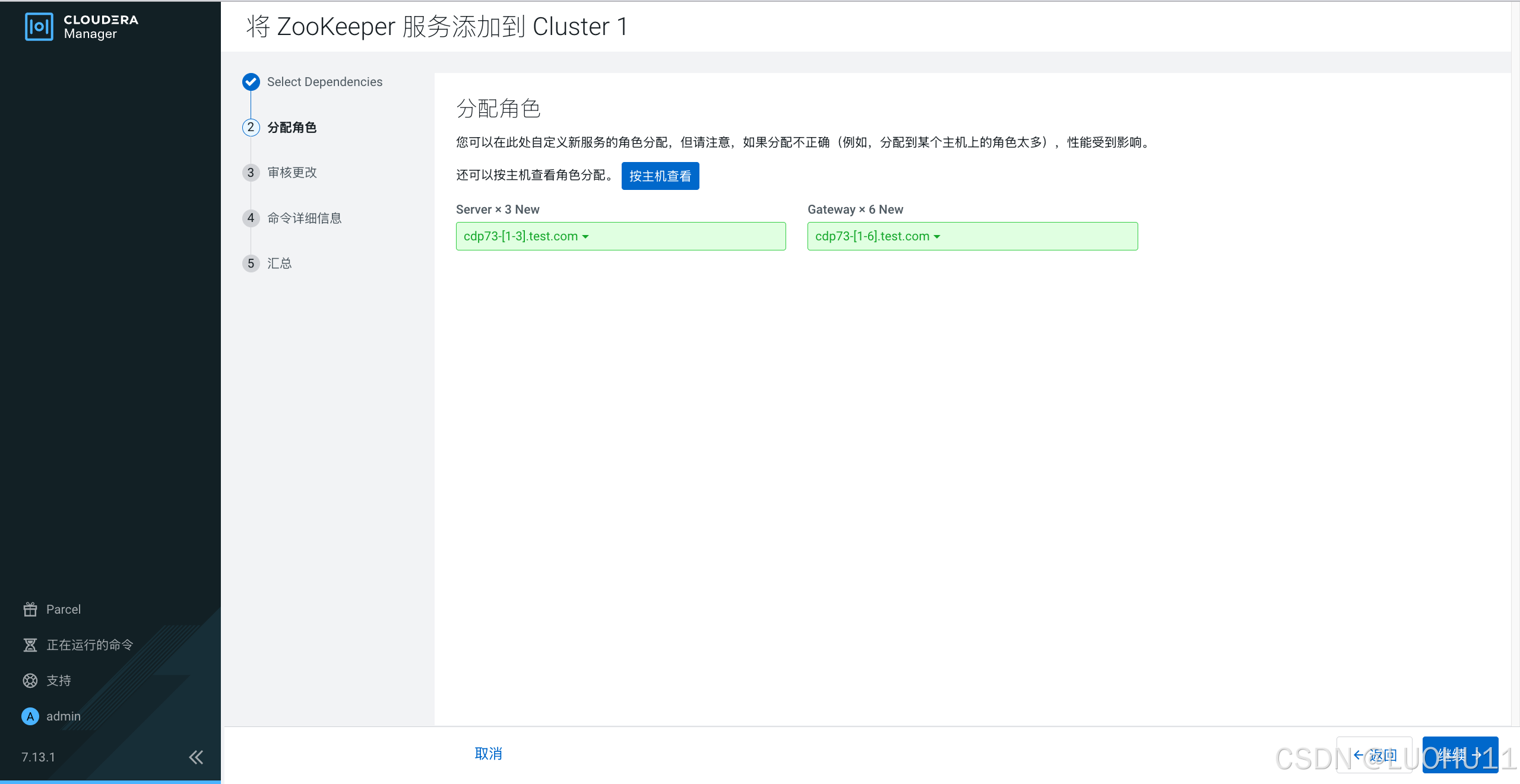Click step 2 circle indicator

click(x=251, y=128)
